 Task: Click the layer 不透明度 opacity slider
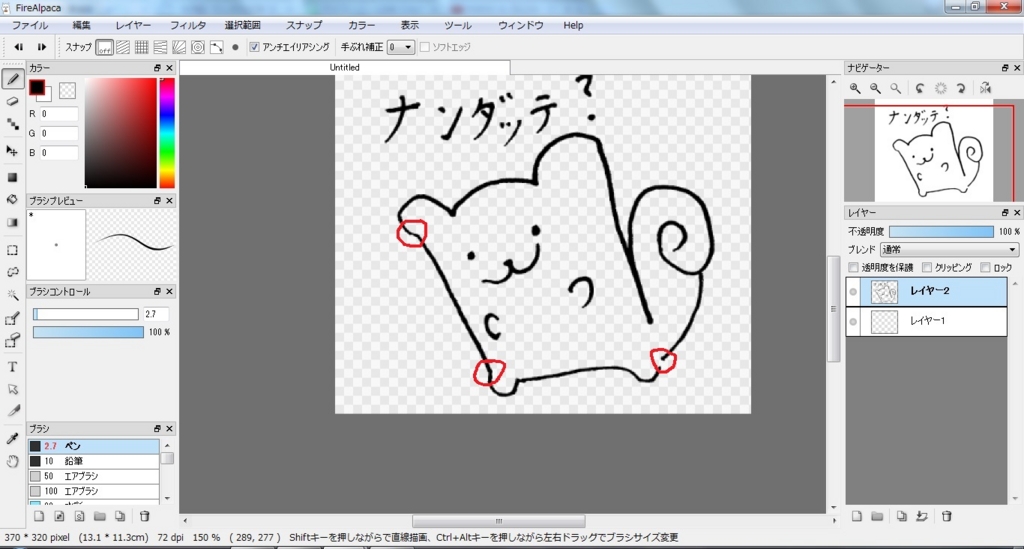tap(941, 232)
